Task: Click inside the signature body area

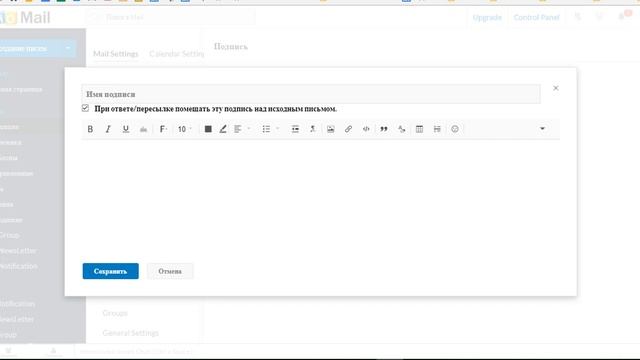Action: (320, 196)
